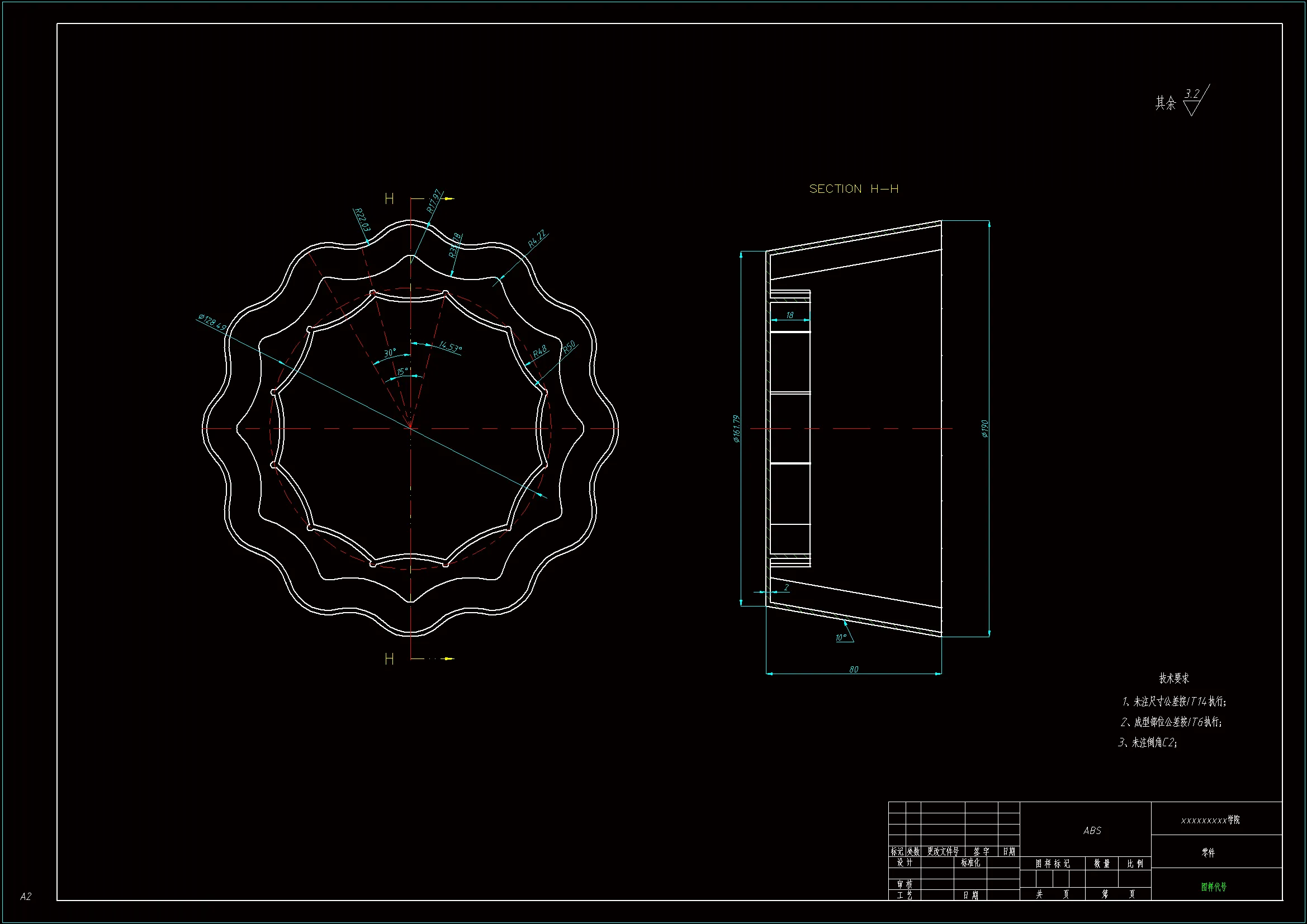Click the ABS material cell
The width and height of the screenshot is (1307, 924).
coord(1092,831)
